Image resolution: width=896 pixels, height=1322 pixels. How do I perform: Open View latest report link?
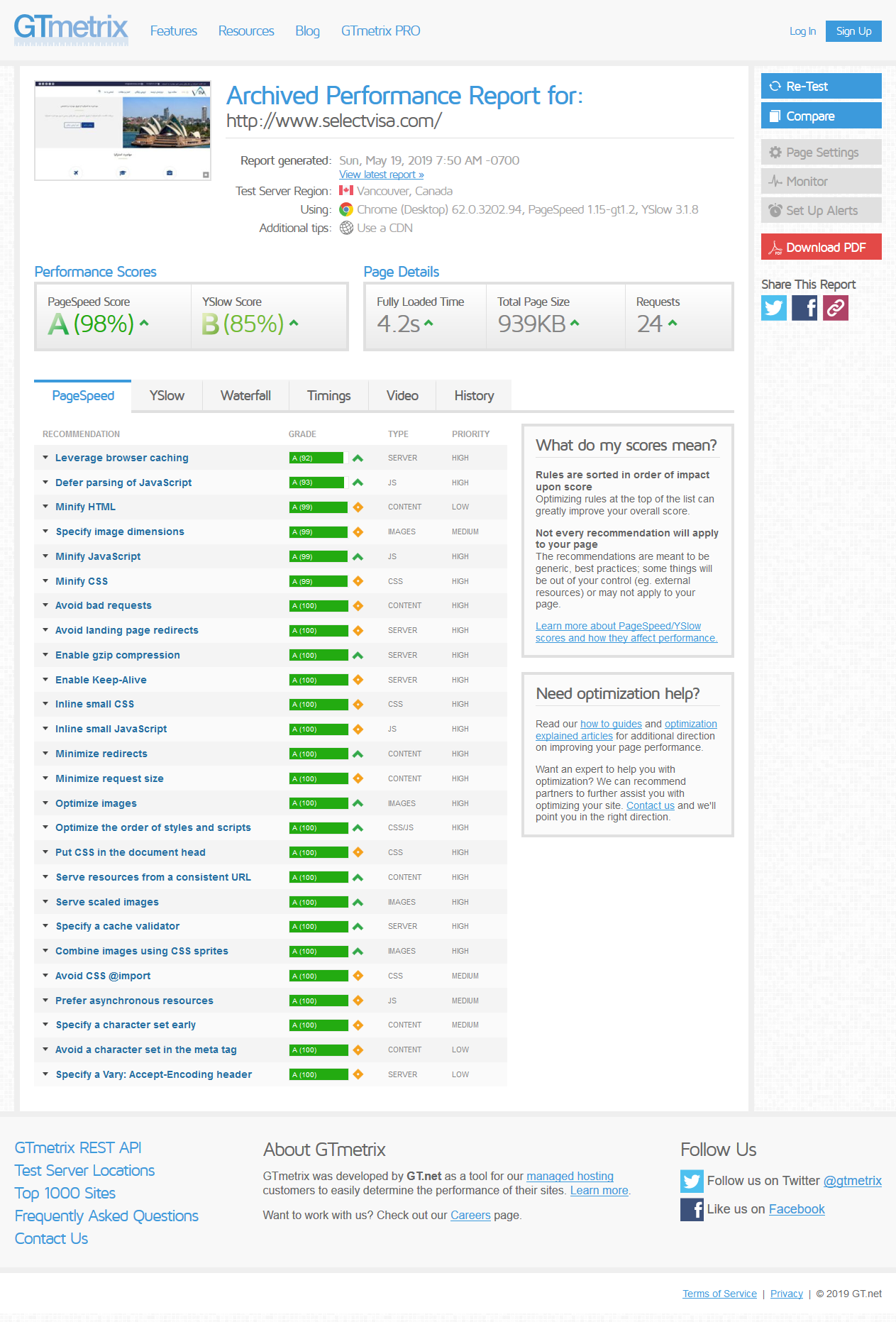tap(382, 175)
